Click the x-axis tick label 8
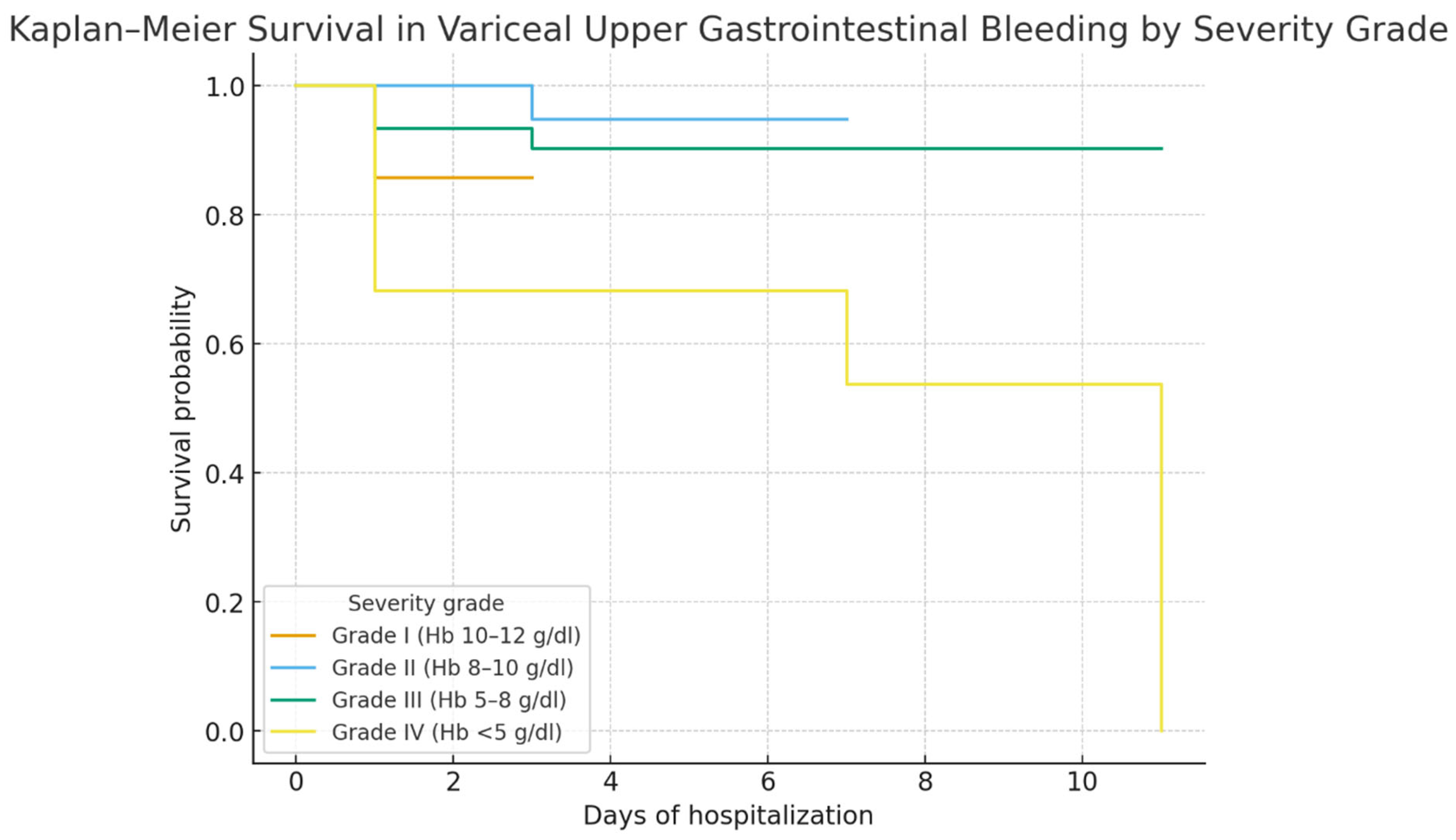The image size is (1456, 840). coord(925,782)
